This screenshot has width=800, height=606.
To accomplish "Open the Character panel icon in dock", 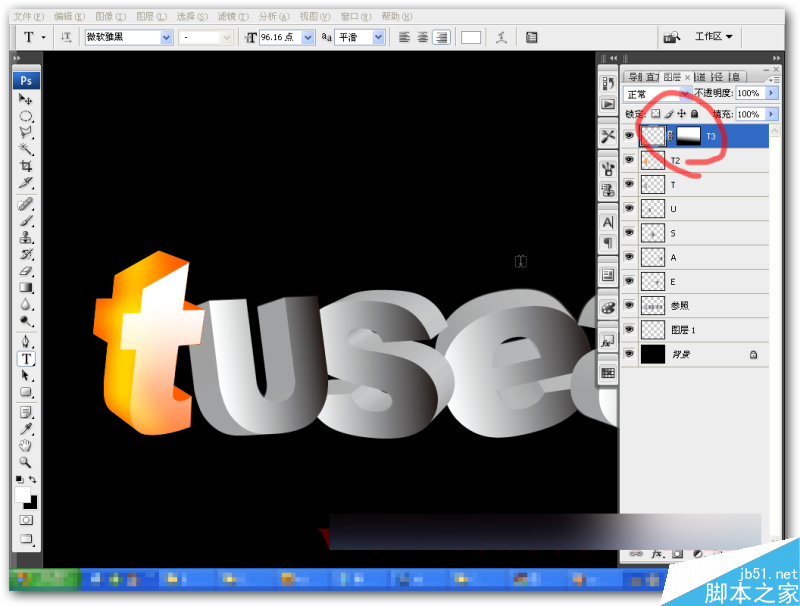I will click(x=608, y=222).
